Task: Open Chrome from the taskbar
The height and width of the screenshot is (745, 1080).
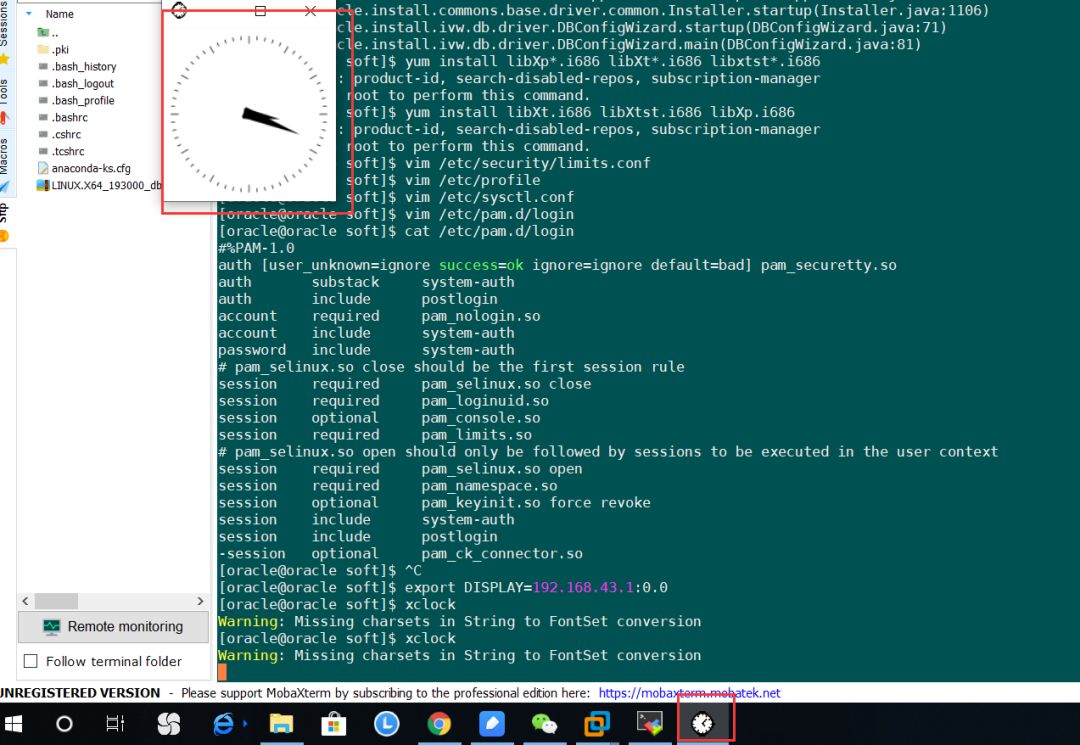Action: [x=439, y=722]
